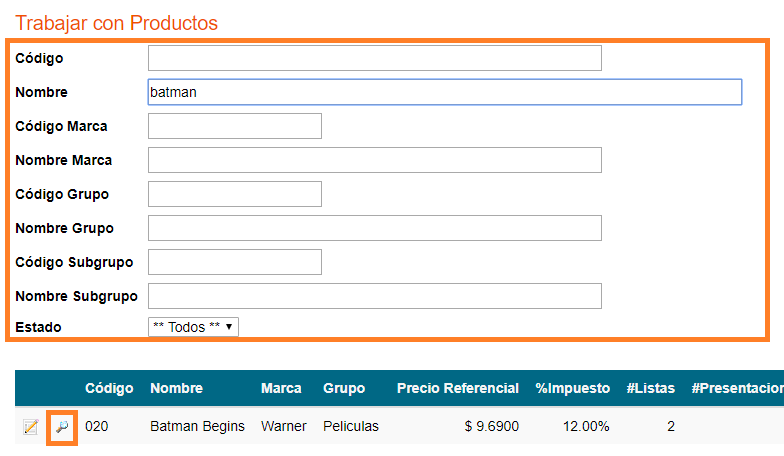Click the Grupo column header
This screenshot has height=456, width=784.
point(344,388)
